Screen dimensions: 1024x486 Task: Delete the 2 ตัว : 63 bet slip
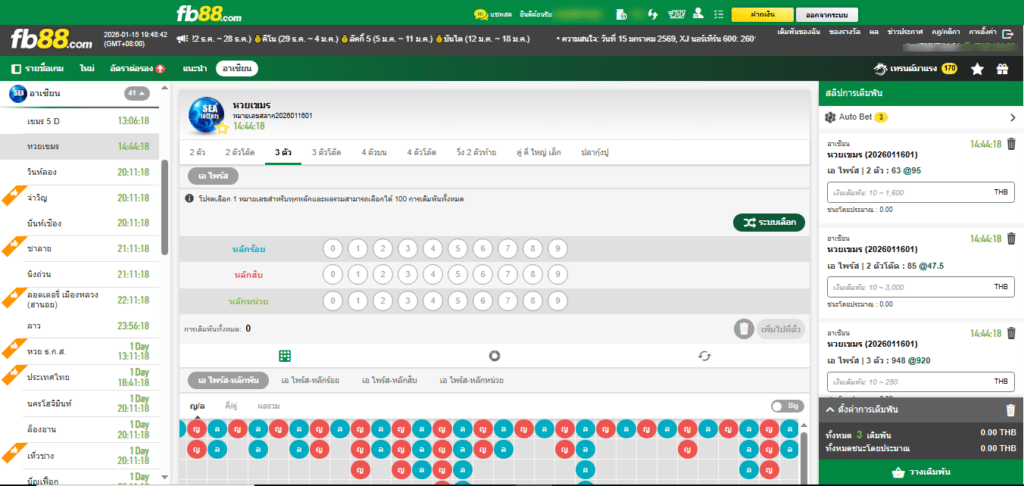point(1011,144)
